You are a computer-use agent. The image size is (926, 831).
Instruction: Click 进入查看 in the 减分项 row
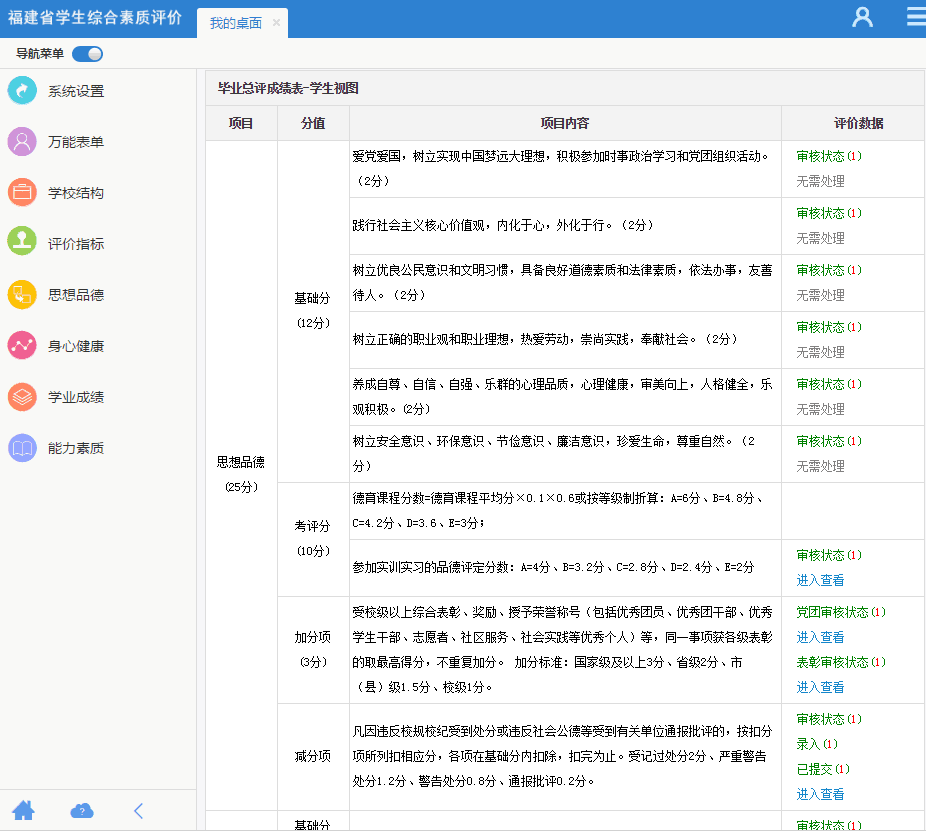coord(820,794)
